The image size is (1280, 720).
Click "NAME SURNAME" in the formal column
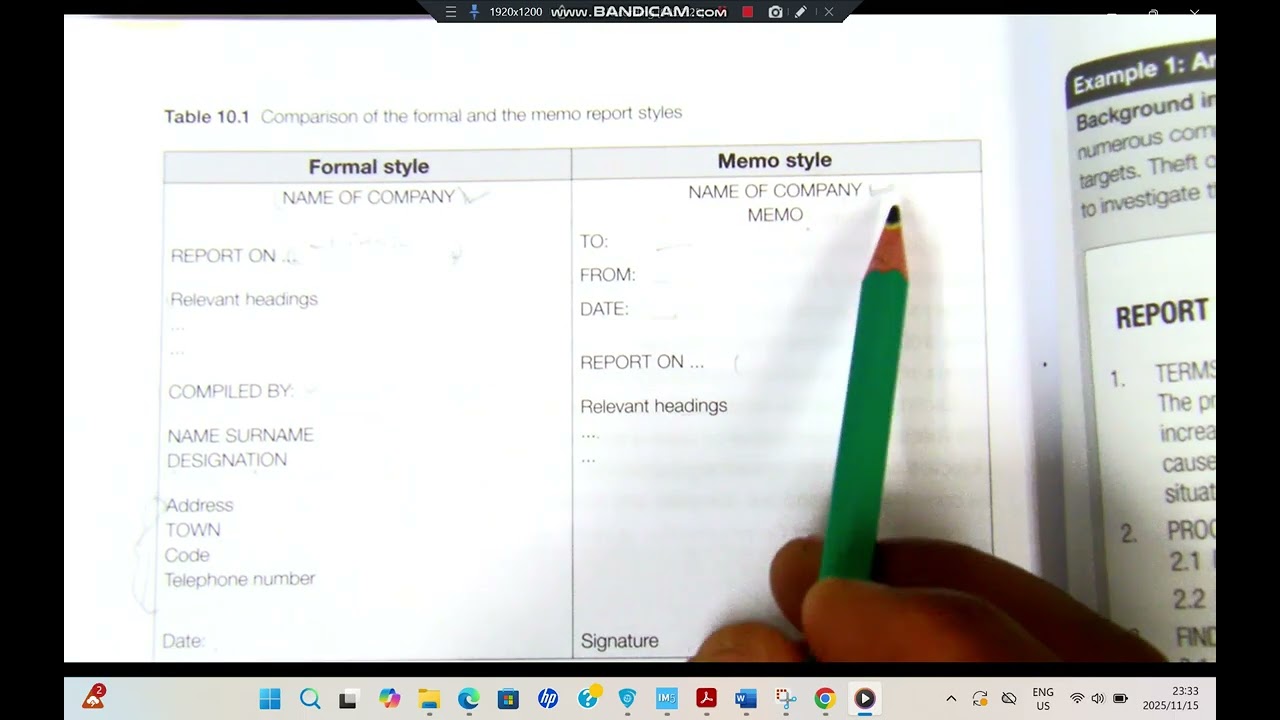tap(240, 435)
